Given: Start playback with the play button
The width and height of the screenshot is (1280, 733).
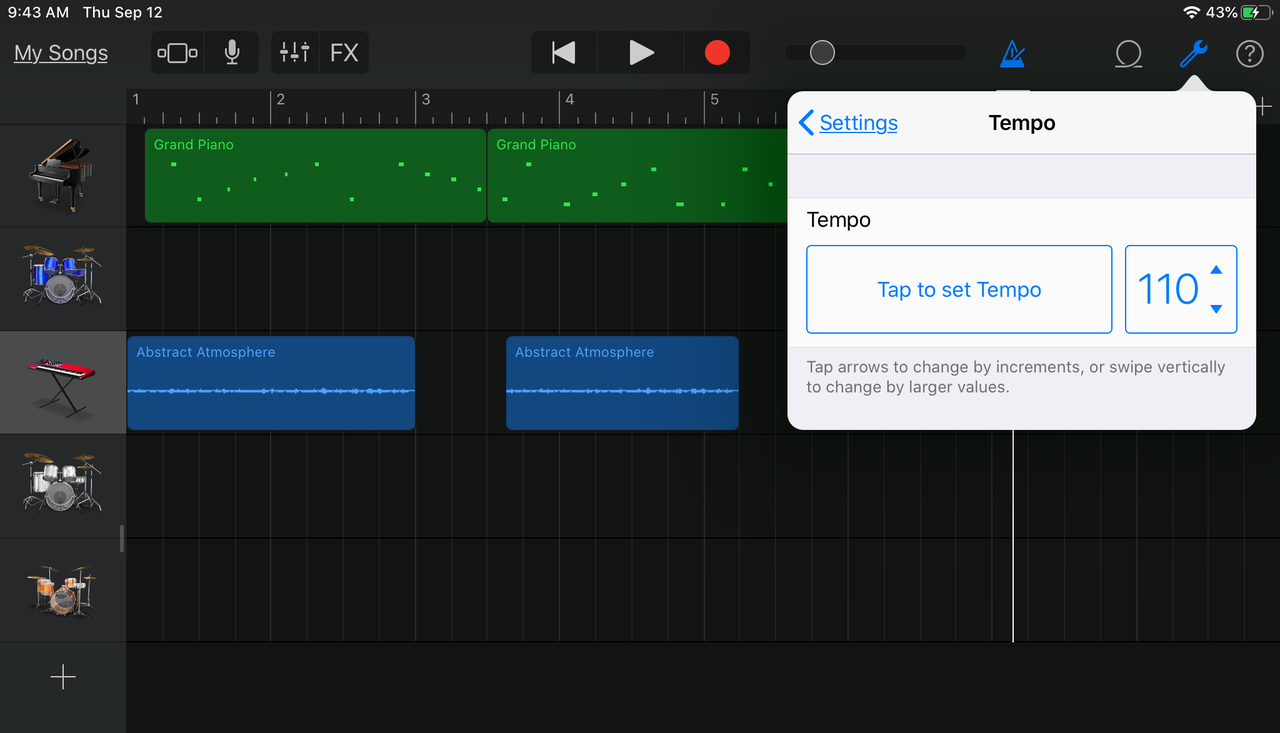Looking at the screenshot, I should point(640,52).
